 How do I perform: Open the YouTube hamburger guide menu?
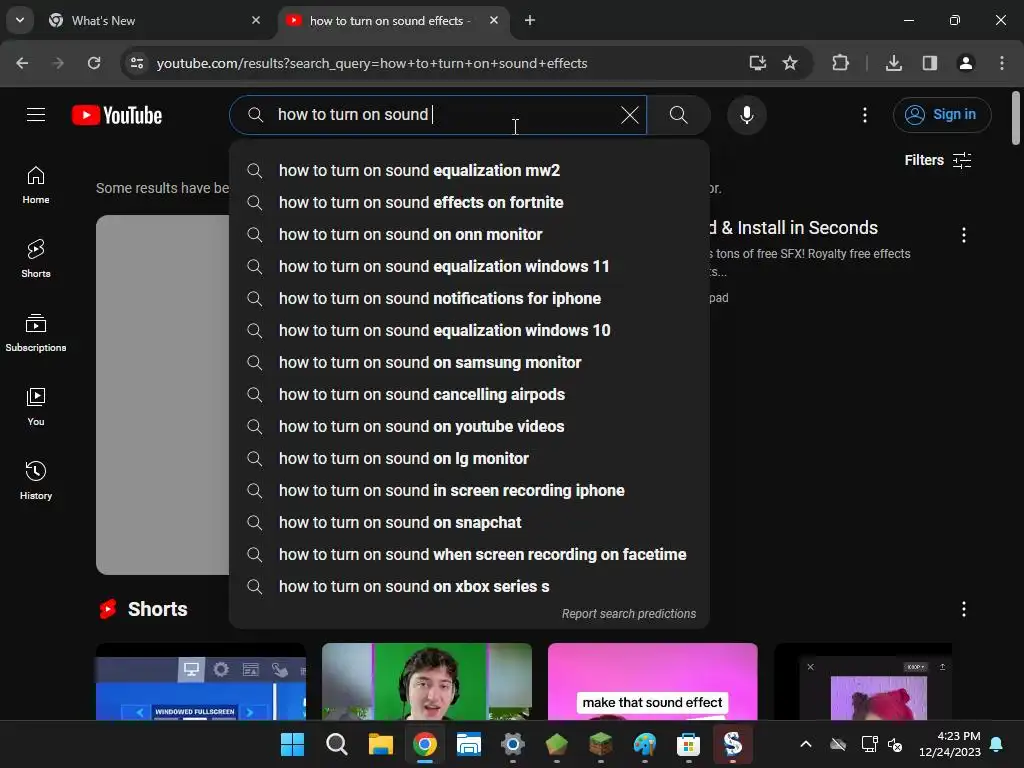(x=36, y=115)
